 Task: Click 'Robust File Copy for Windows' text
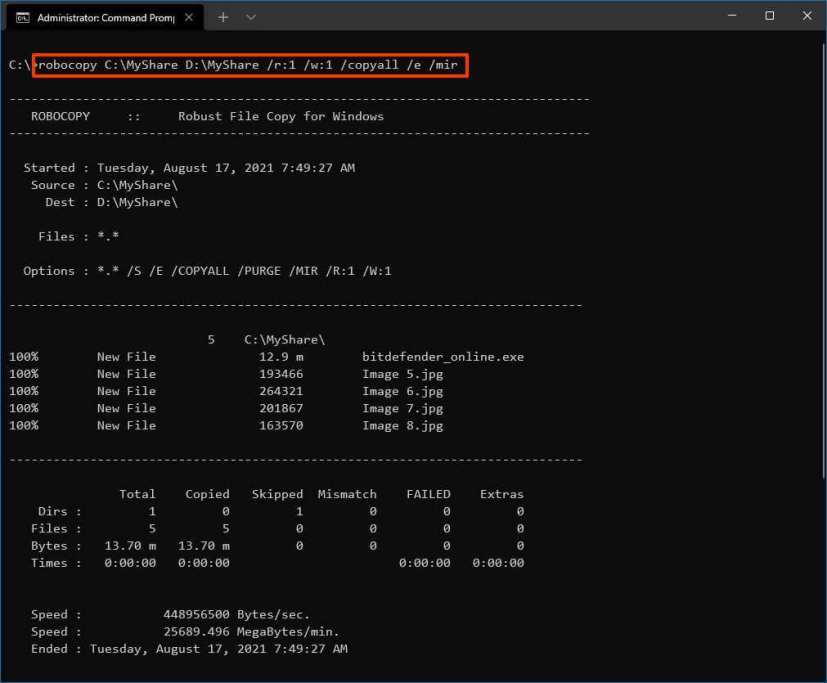[x=281, y=117]
